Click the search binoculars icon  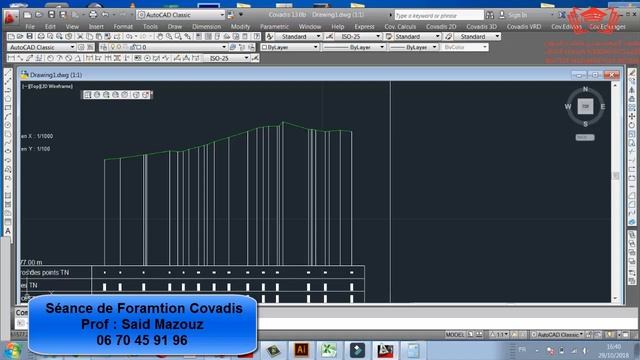490,15
